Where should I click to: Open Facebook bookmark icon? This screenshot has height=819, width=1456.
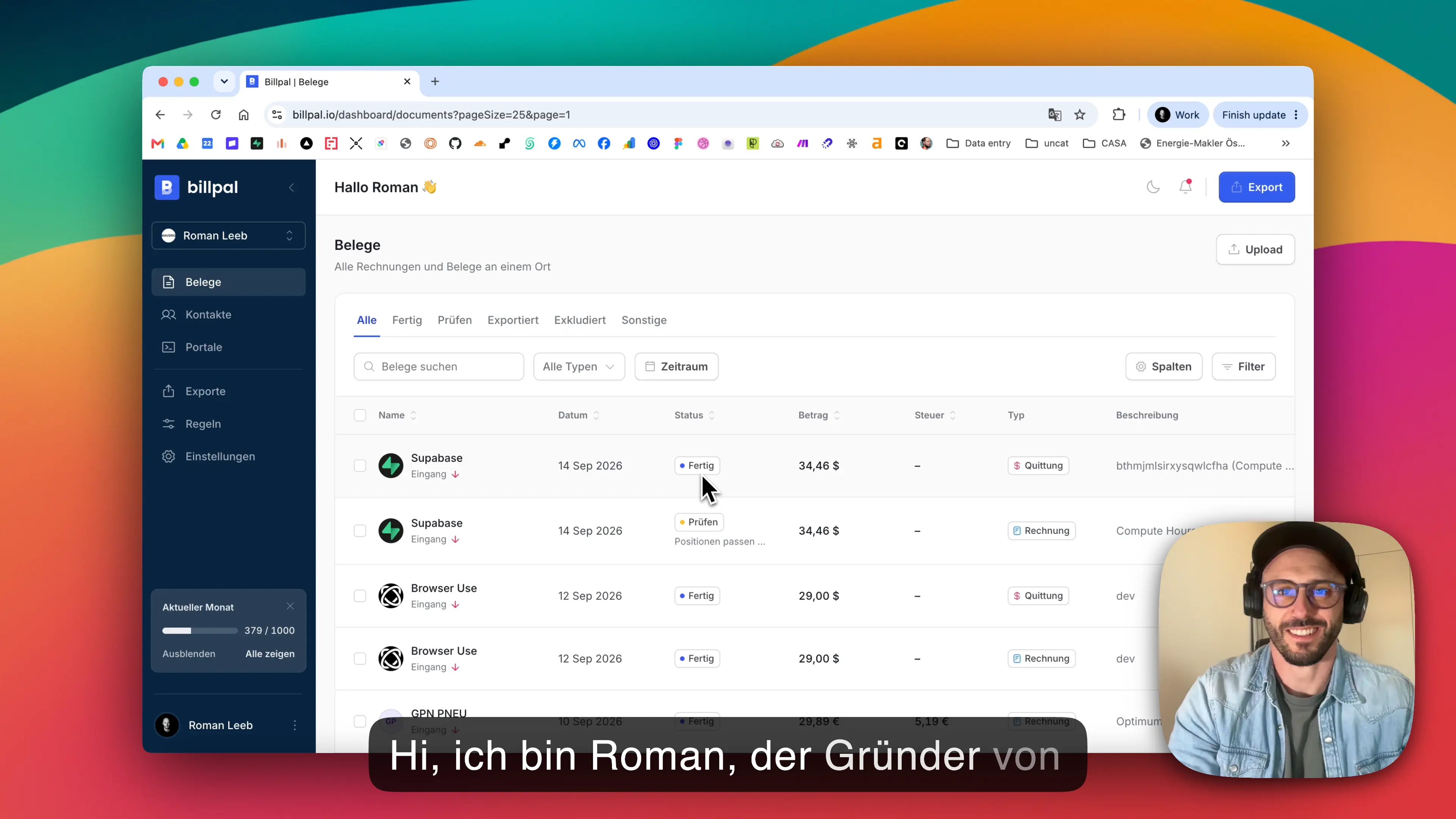click(604, 144)
